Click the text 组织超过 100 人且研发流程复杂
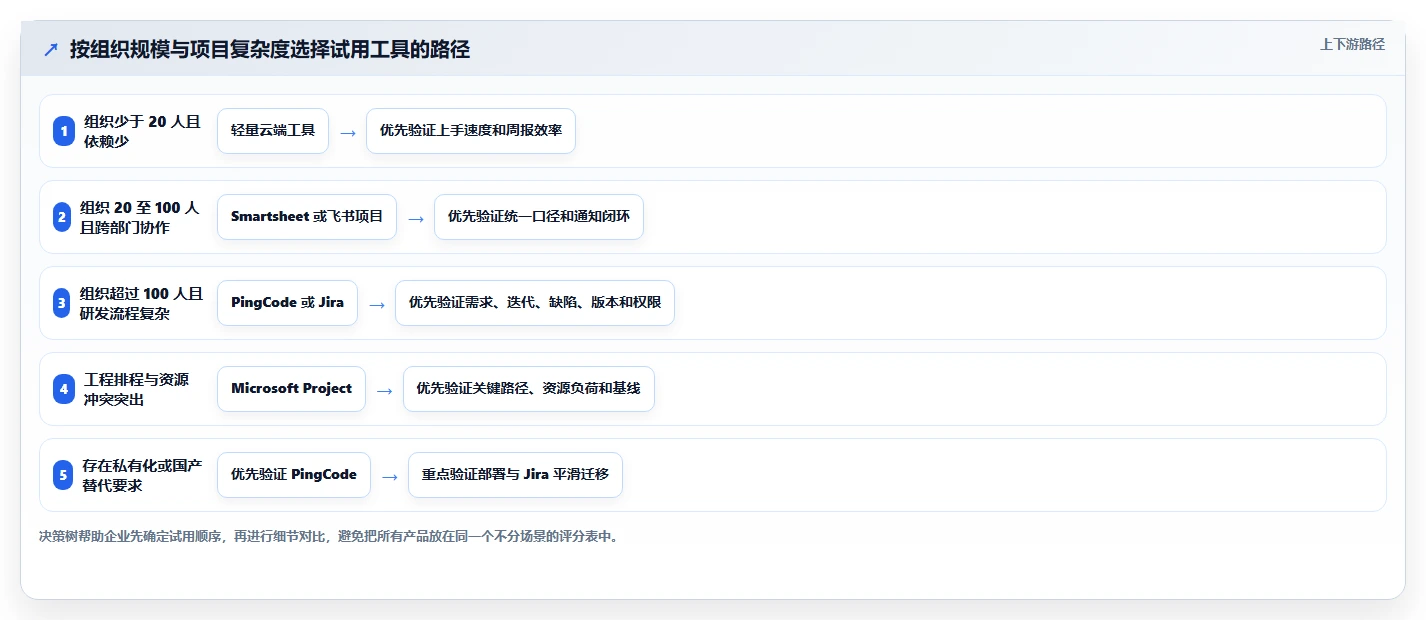 pos(141,303)
